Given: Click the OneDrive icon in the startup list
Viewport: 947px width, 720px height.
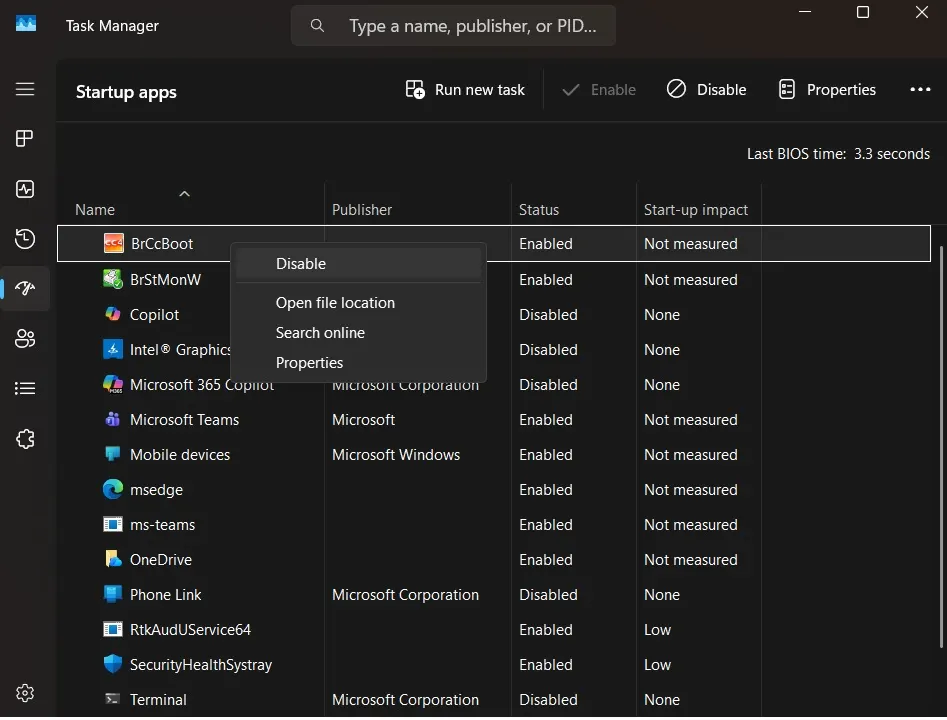Looking at the screenshot, I should 111,559.
